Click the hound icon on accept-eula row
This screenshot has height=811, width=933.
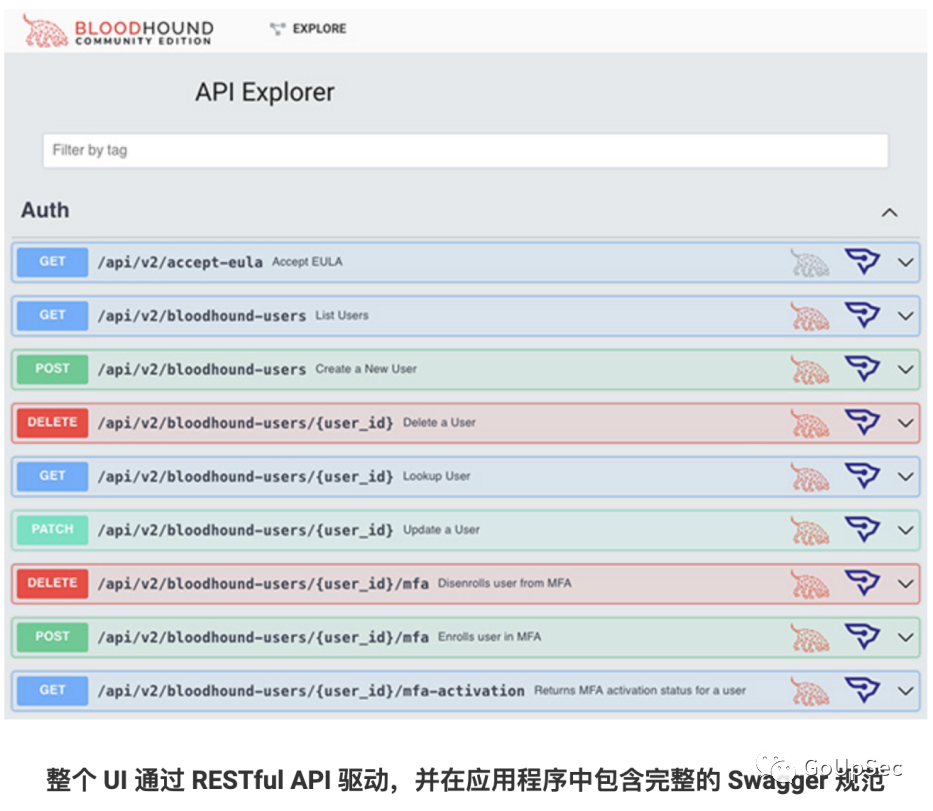point(810,262)
